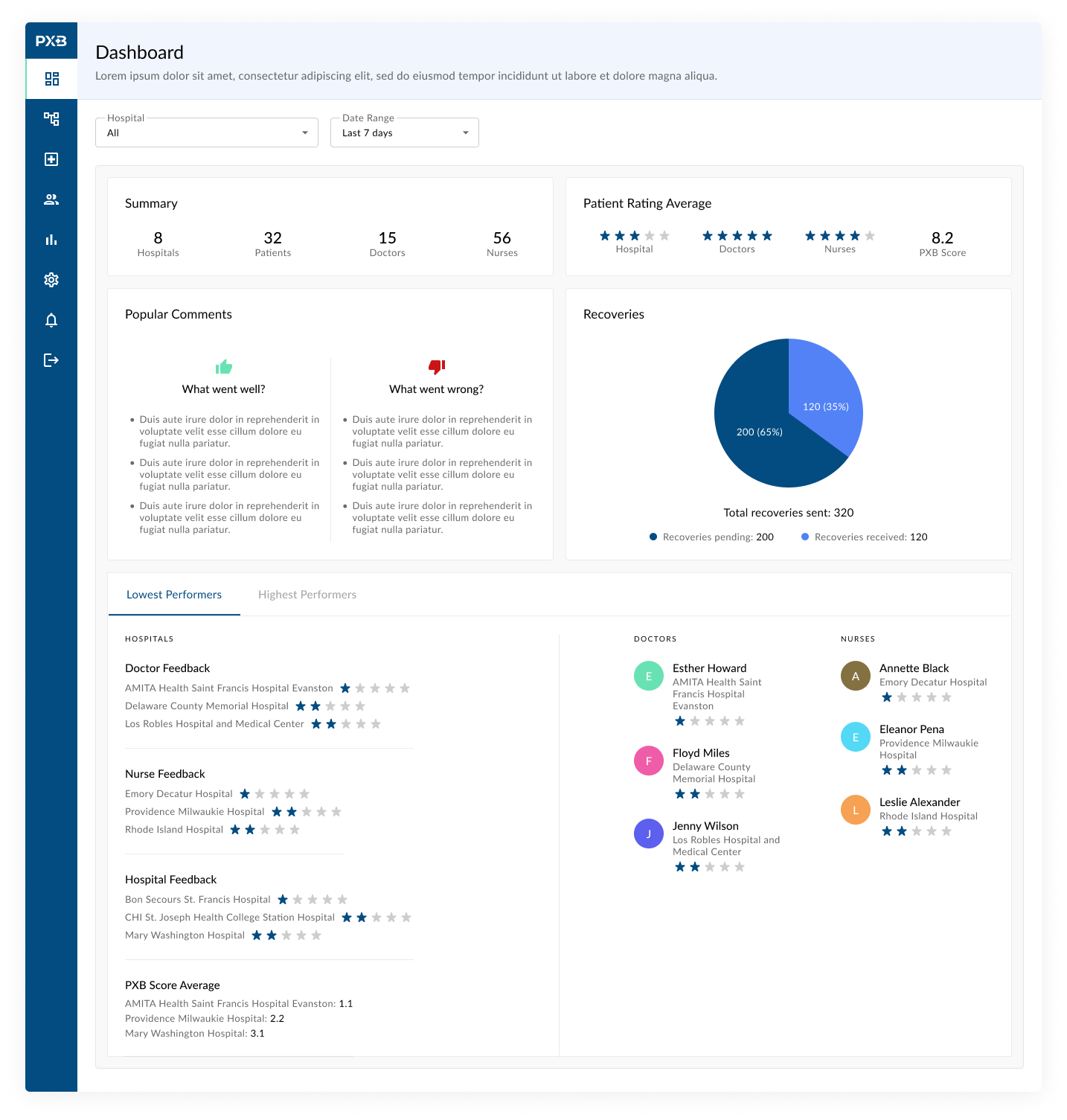Click Total recoveries sent: 320 text
This screenshot has width=1067, height=1120.
click(789, 513)
